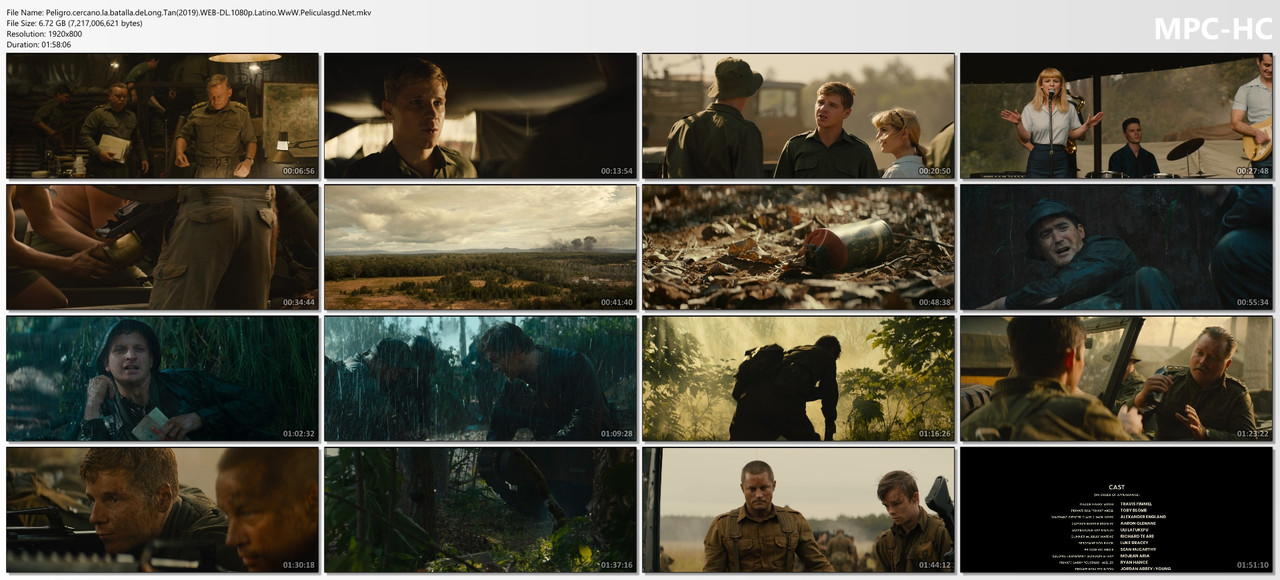Open the grenade-in-leaves thumbnail at 00:48:38
The height and width of the screenshot is (580, 1280).
[x=798, y=247]
